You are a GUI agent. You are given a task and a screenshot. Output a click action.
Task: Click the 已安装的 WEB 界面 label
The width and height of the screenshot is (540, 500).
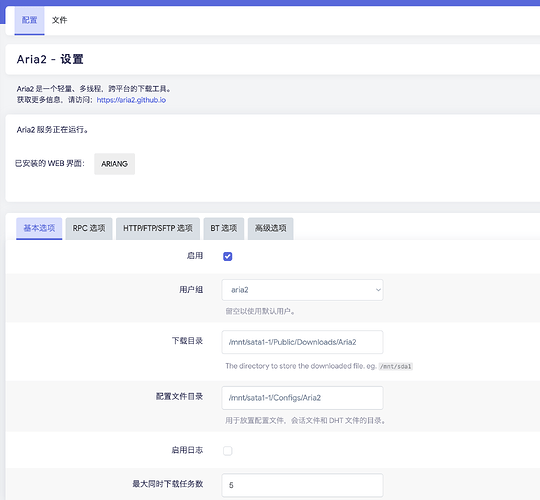point(50,164)
